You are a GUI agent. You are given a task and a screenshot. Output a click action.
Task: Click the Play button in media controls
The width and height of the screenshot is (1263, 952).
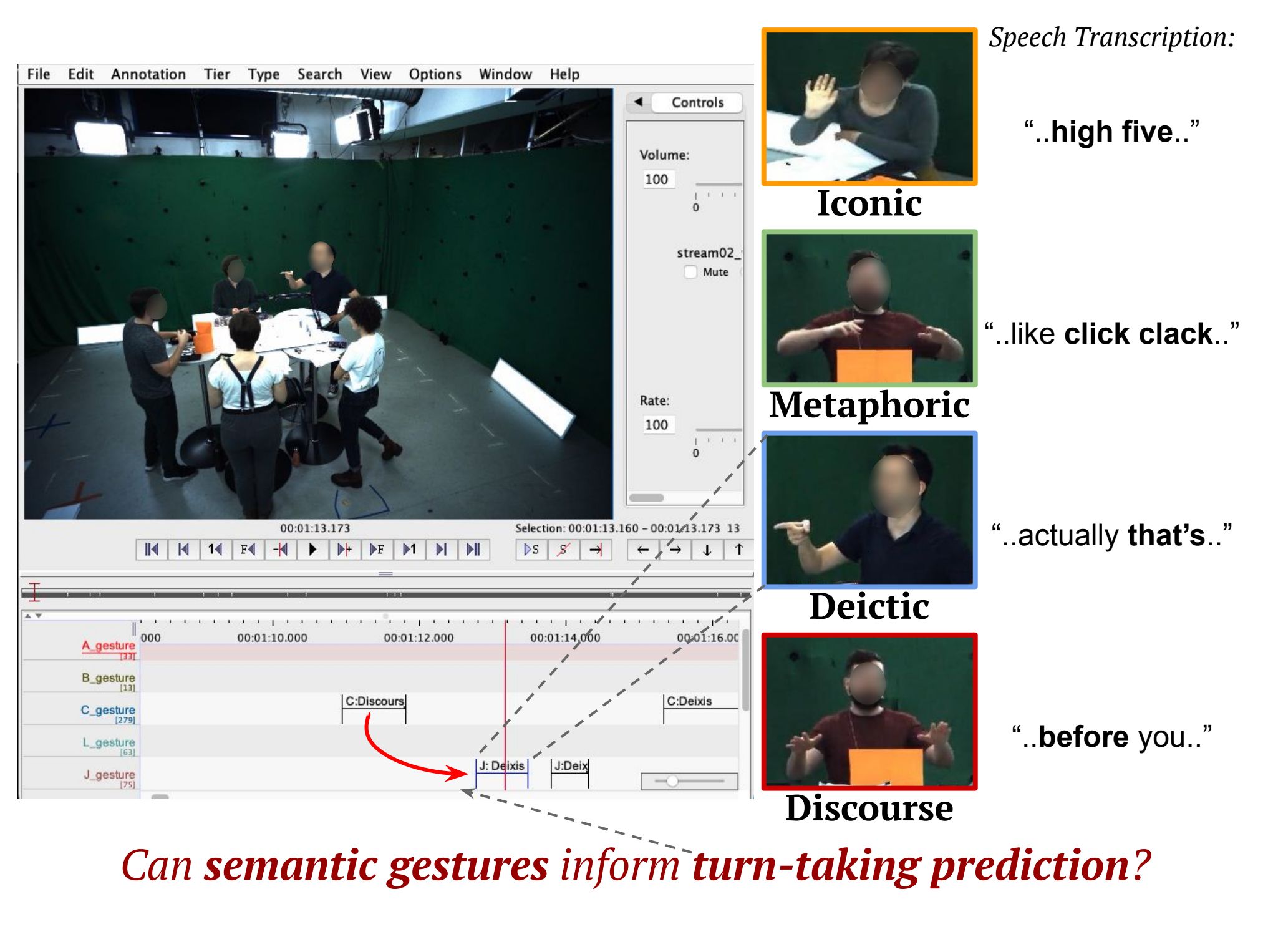point(312,550)
